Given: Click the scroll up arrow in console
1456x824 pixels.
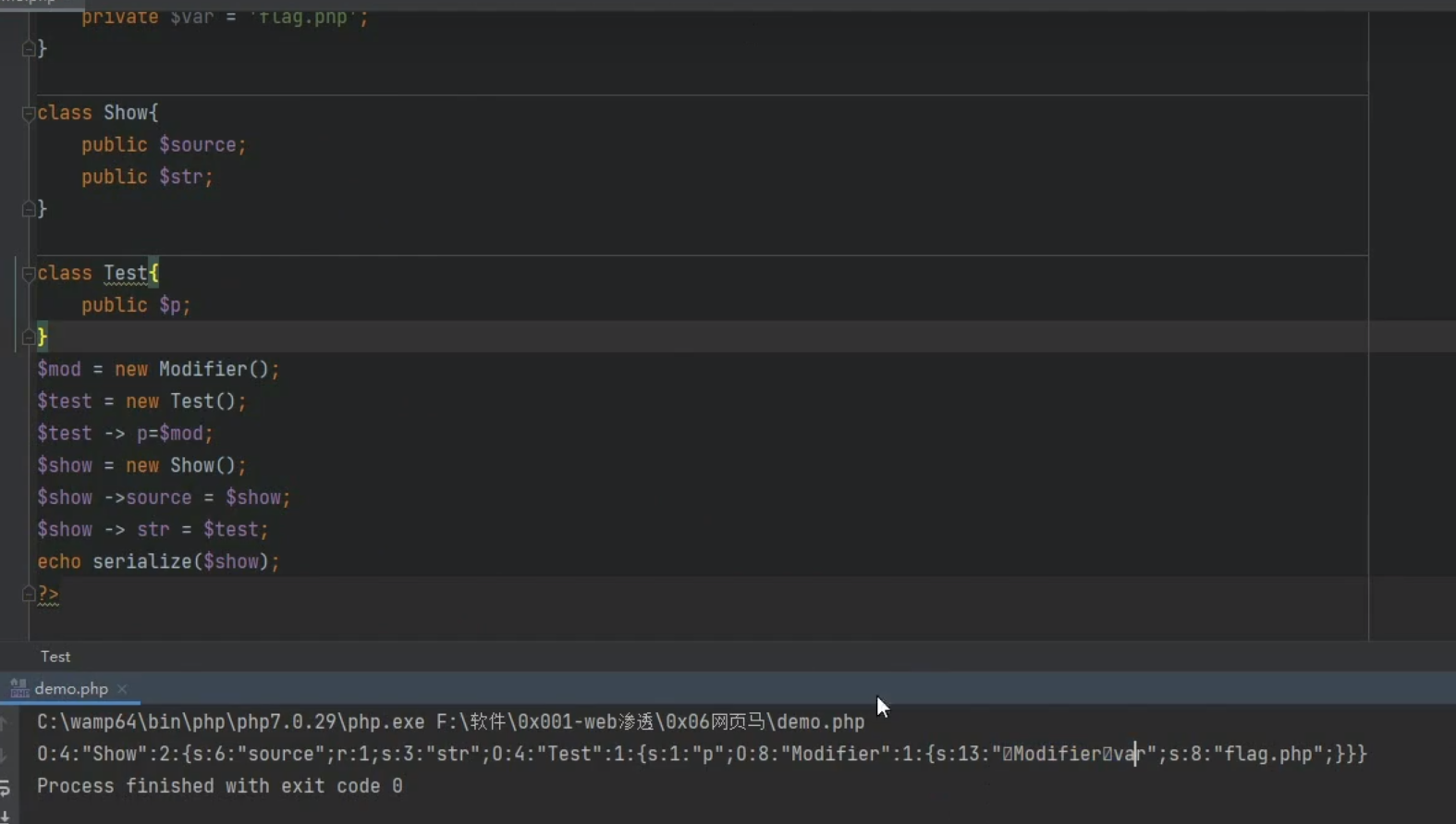Looking at the screenshot, I should tap(5, 723).
